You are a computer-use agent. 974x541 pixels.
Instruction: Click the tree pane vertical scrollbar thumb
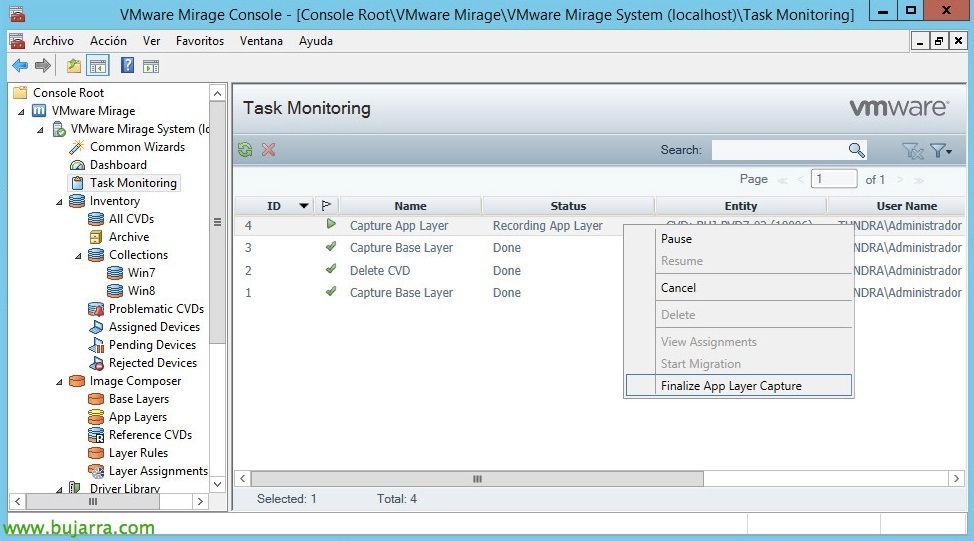(217, 222)
